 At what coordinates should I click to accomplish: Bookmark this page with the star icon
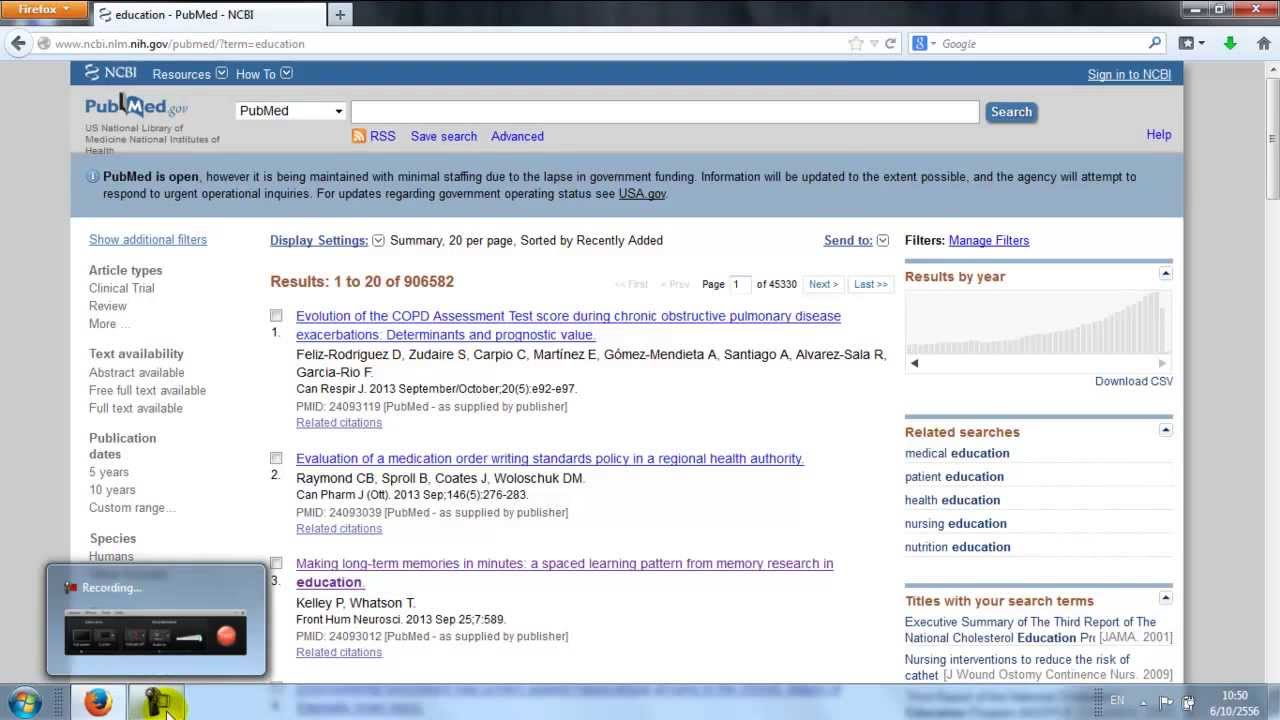click(855, 44)
